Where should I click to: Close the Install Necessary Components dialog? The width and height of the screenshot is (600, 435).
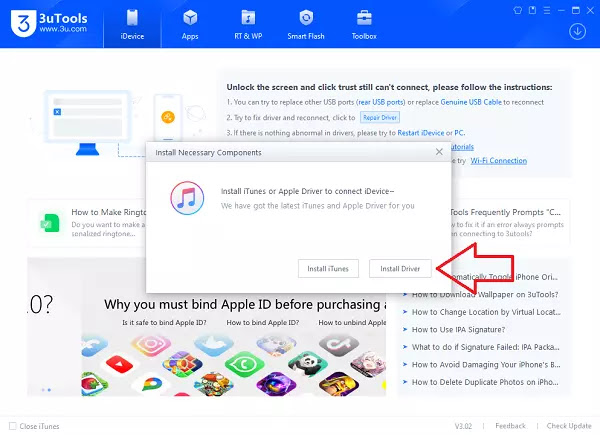[439, 152]
